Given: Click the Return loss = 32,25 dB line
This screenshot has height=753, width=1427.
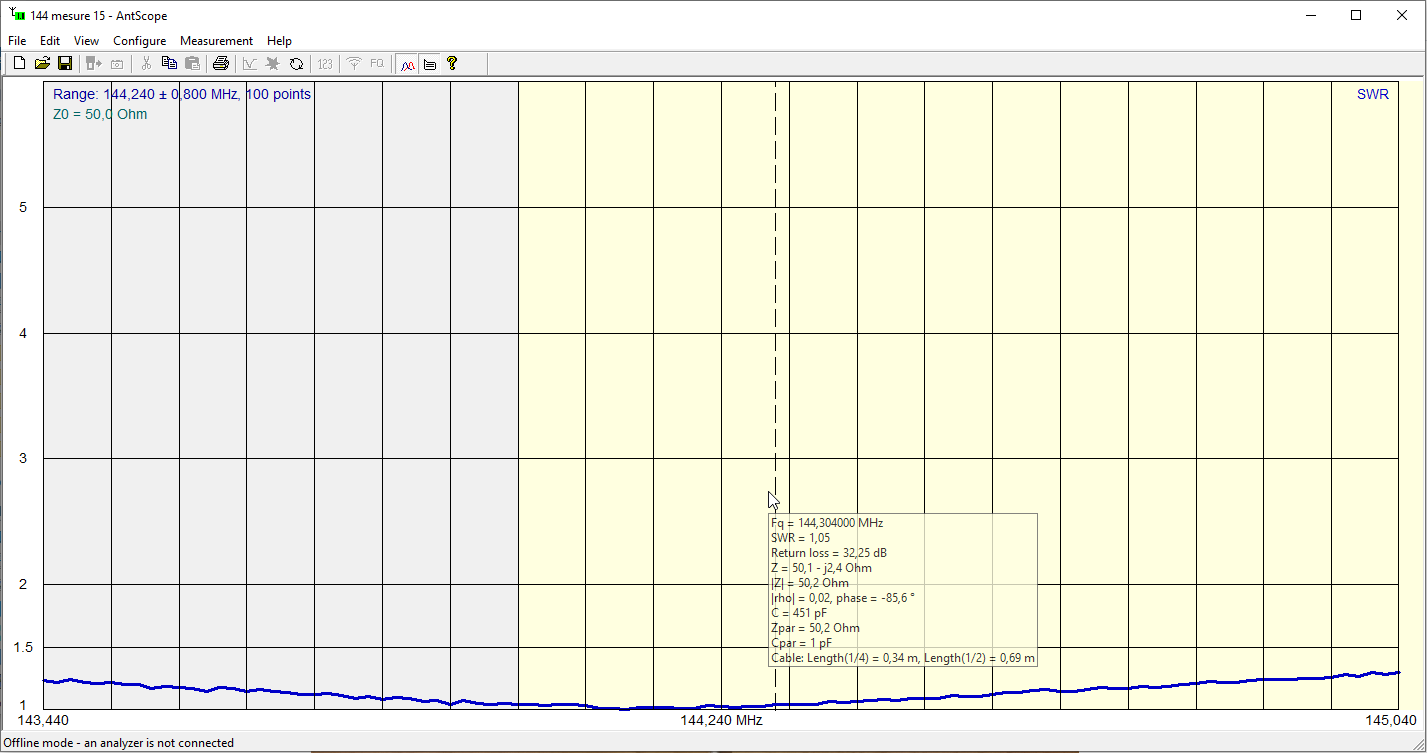Looking at the screenshot, I should (829, 553).
